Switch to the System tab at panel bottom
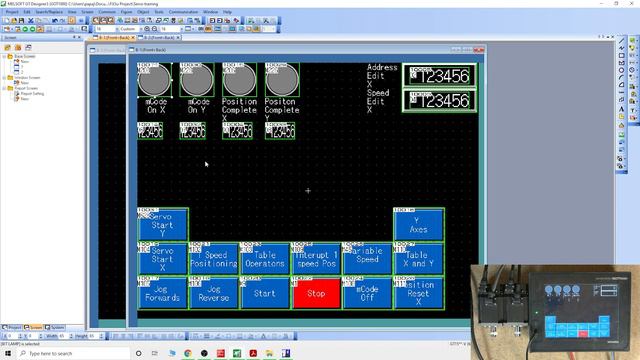This screenshot has width=640, height=360. (x=55, y=327)
